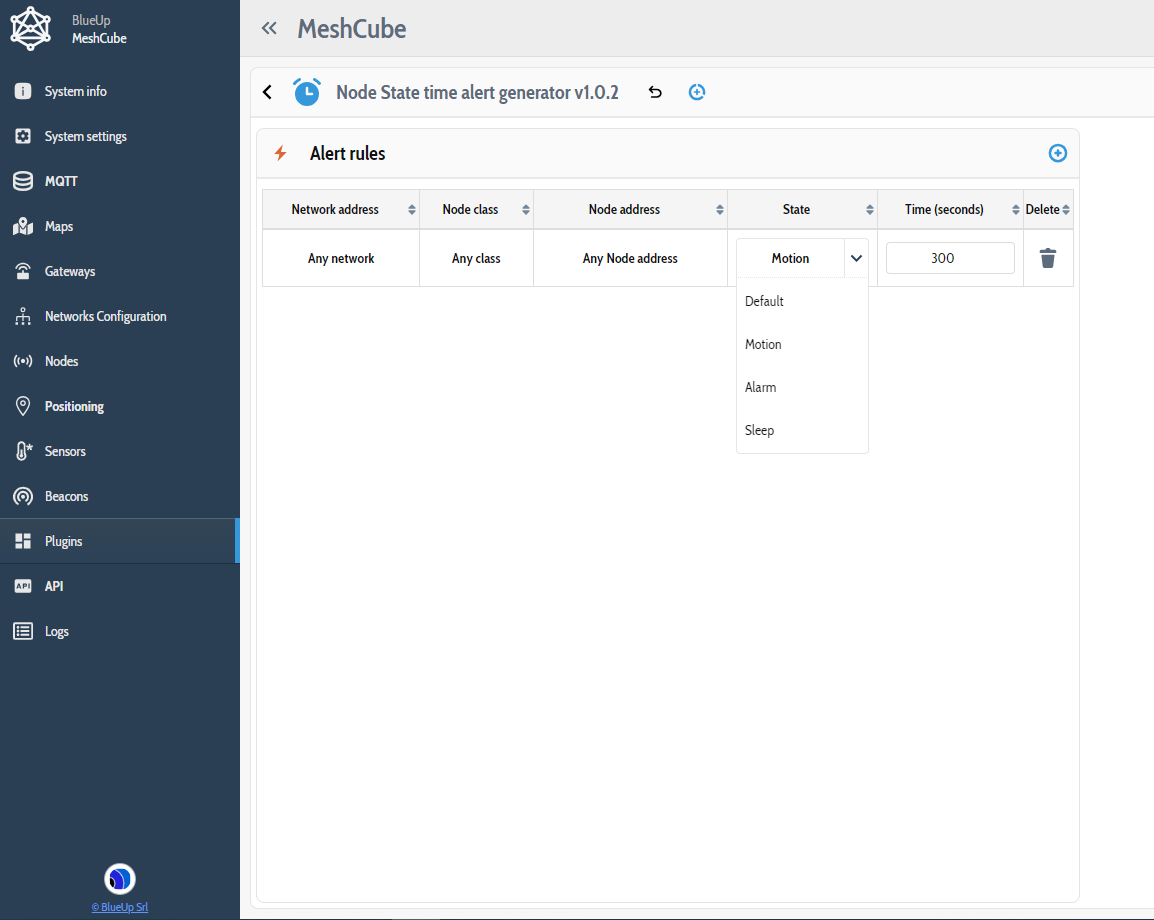Open the Gateways sidebar section

70,271
